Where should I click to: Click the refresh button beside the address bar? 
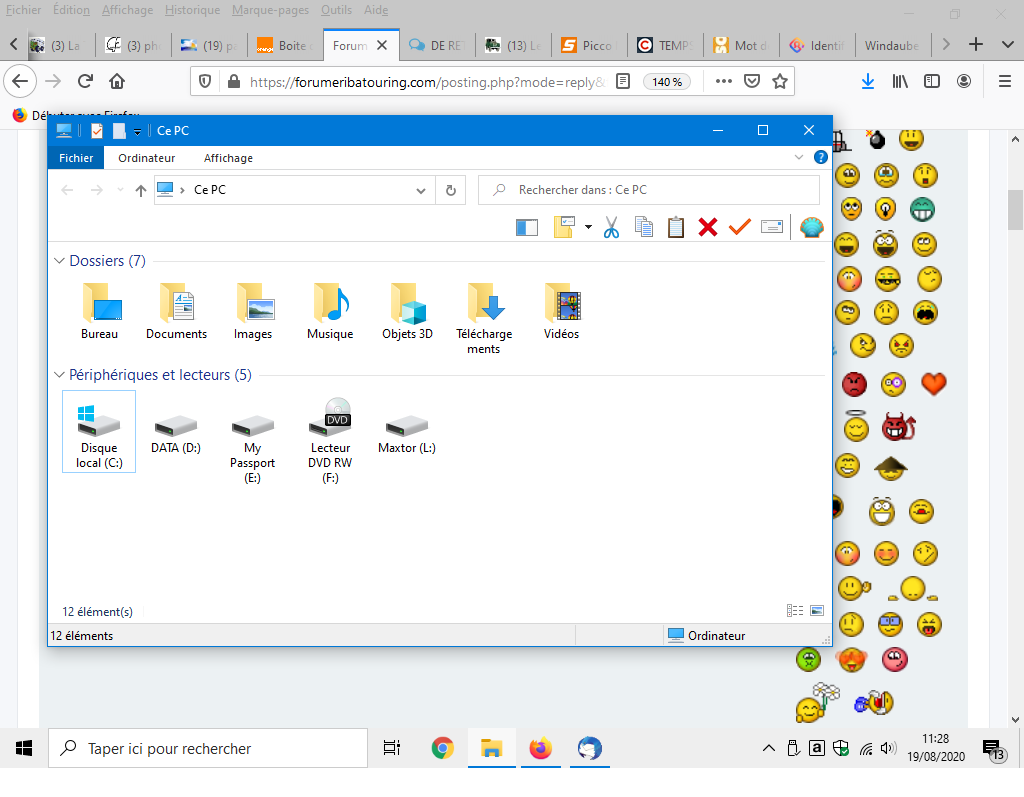(x=450, y=190)
